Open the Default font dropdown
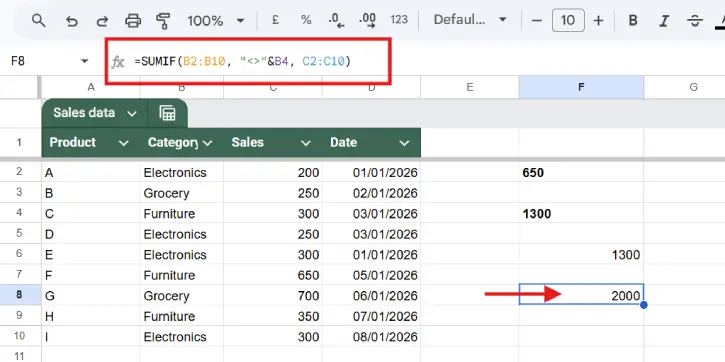This screenshot has width=725, height=362. (x=470, y=20)
